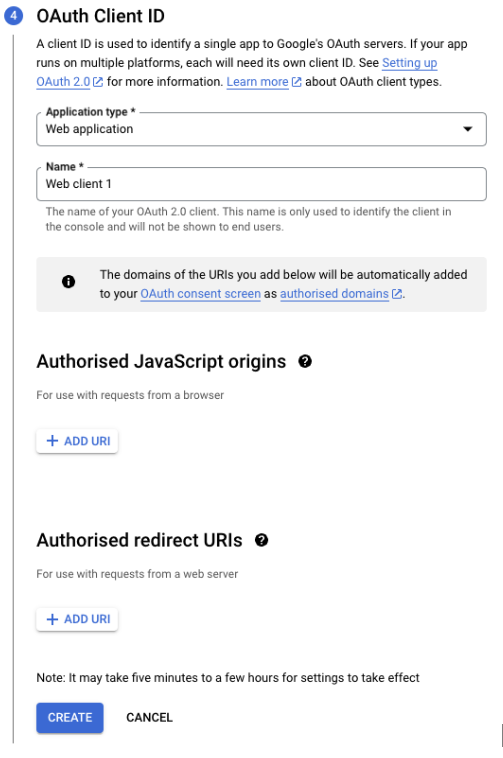Show help for Authorised redirect URIs
503x758 pixels.
tap(261, 540)
